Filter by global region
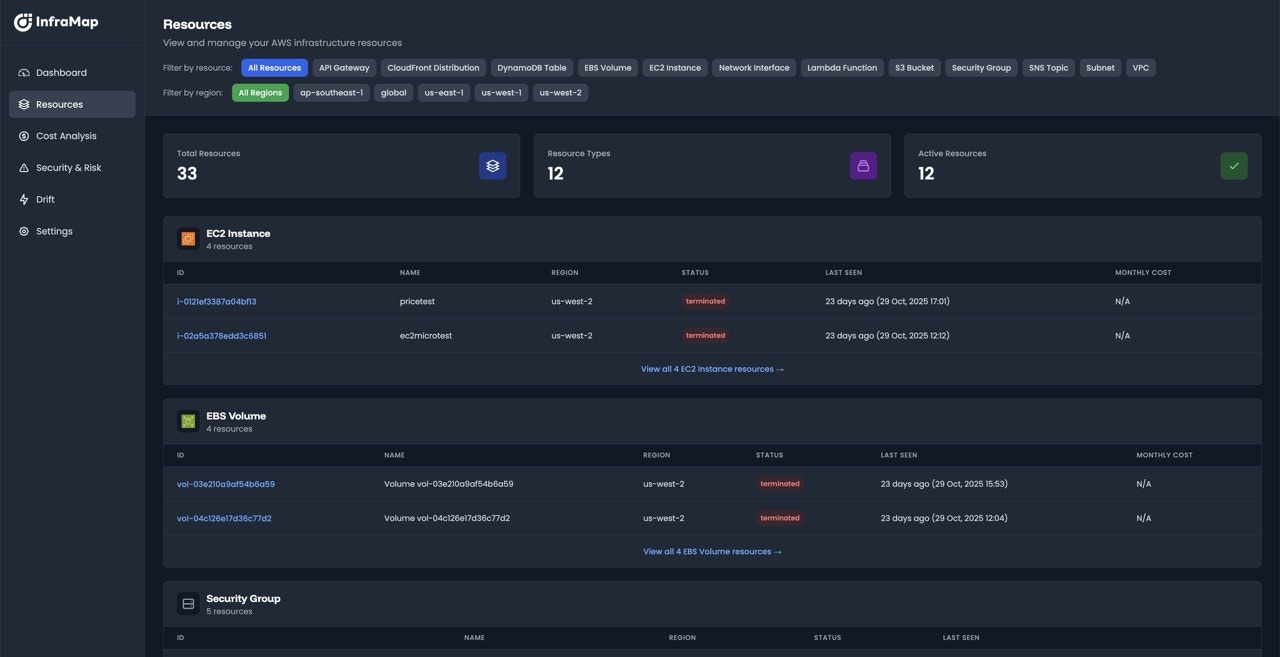1280x657 pixels. coord(394,93)
